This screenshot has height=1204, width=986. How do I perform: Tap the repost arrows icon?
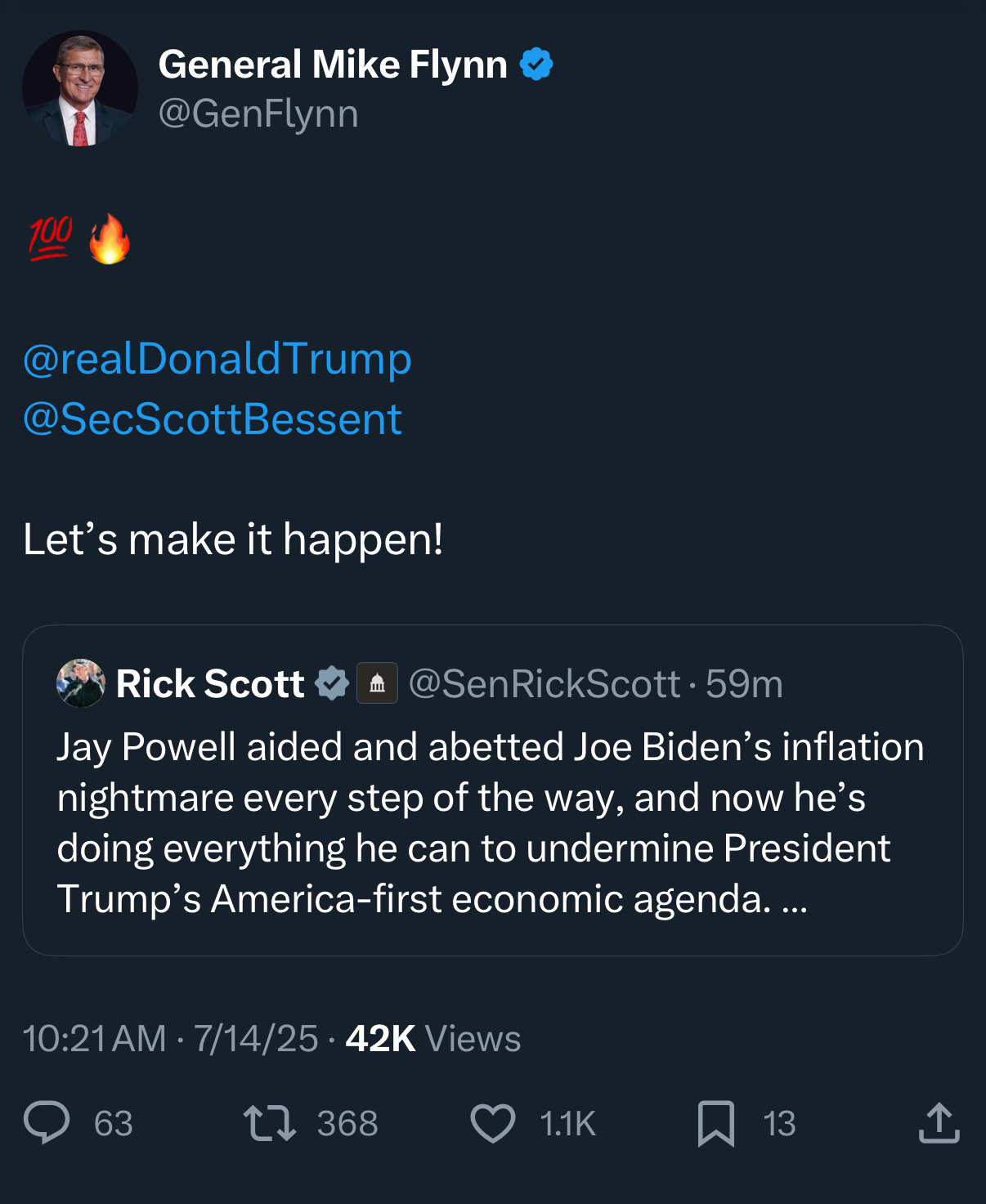[x=270, y=1123]
